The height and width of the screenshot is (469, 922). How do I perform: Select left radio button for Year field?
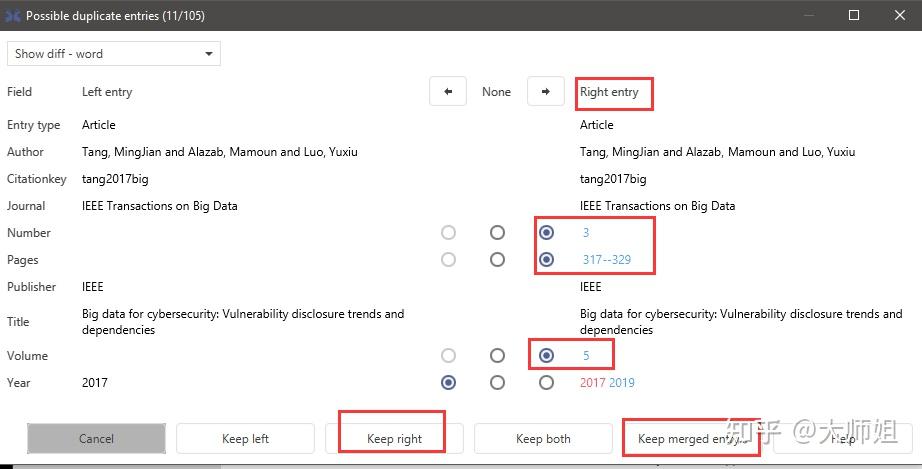tap(448, 382)
